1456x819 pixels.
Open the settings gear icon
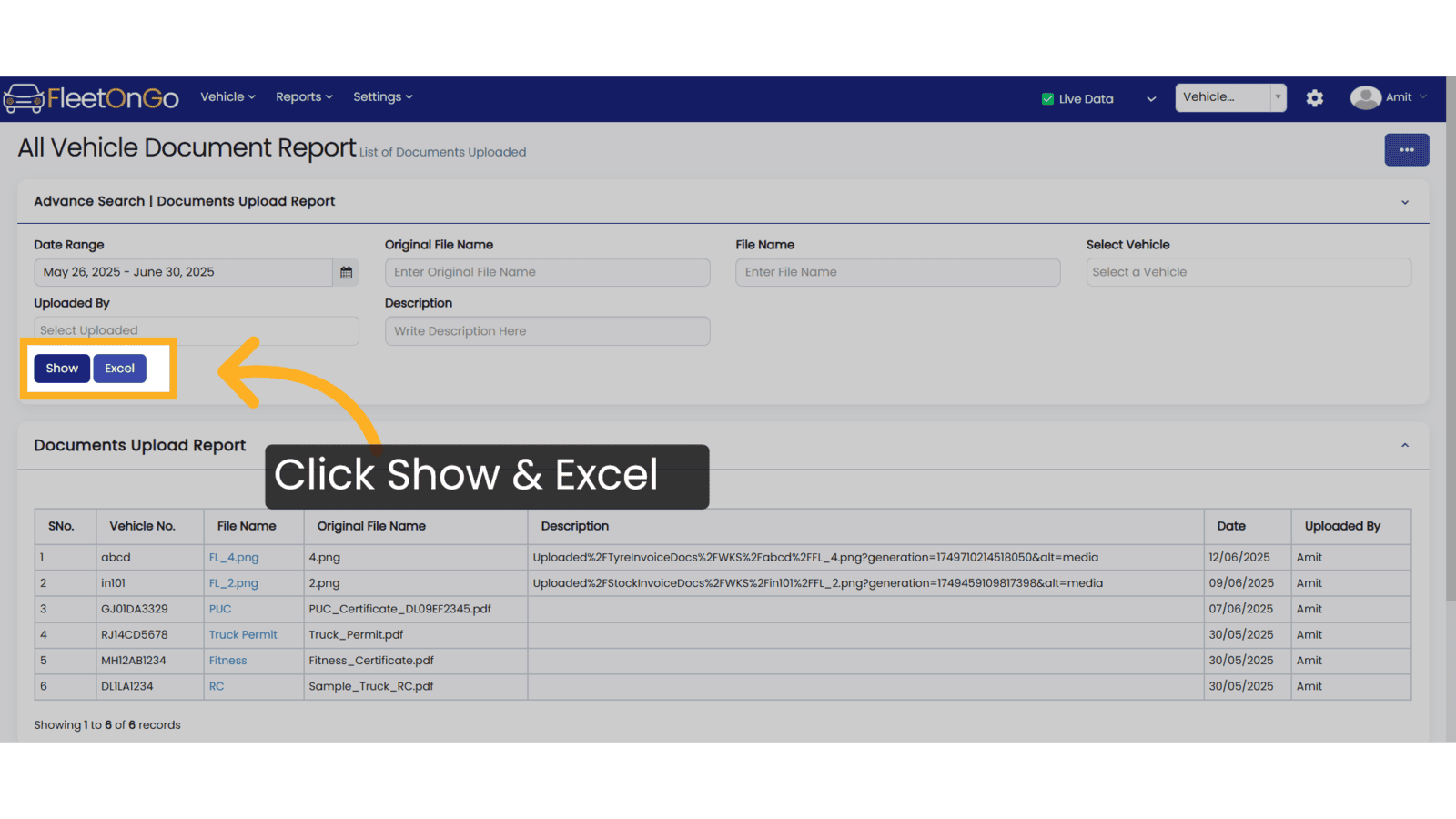(1314, 98)
